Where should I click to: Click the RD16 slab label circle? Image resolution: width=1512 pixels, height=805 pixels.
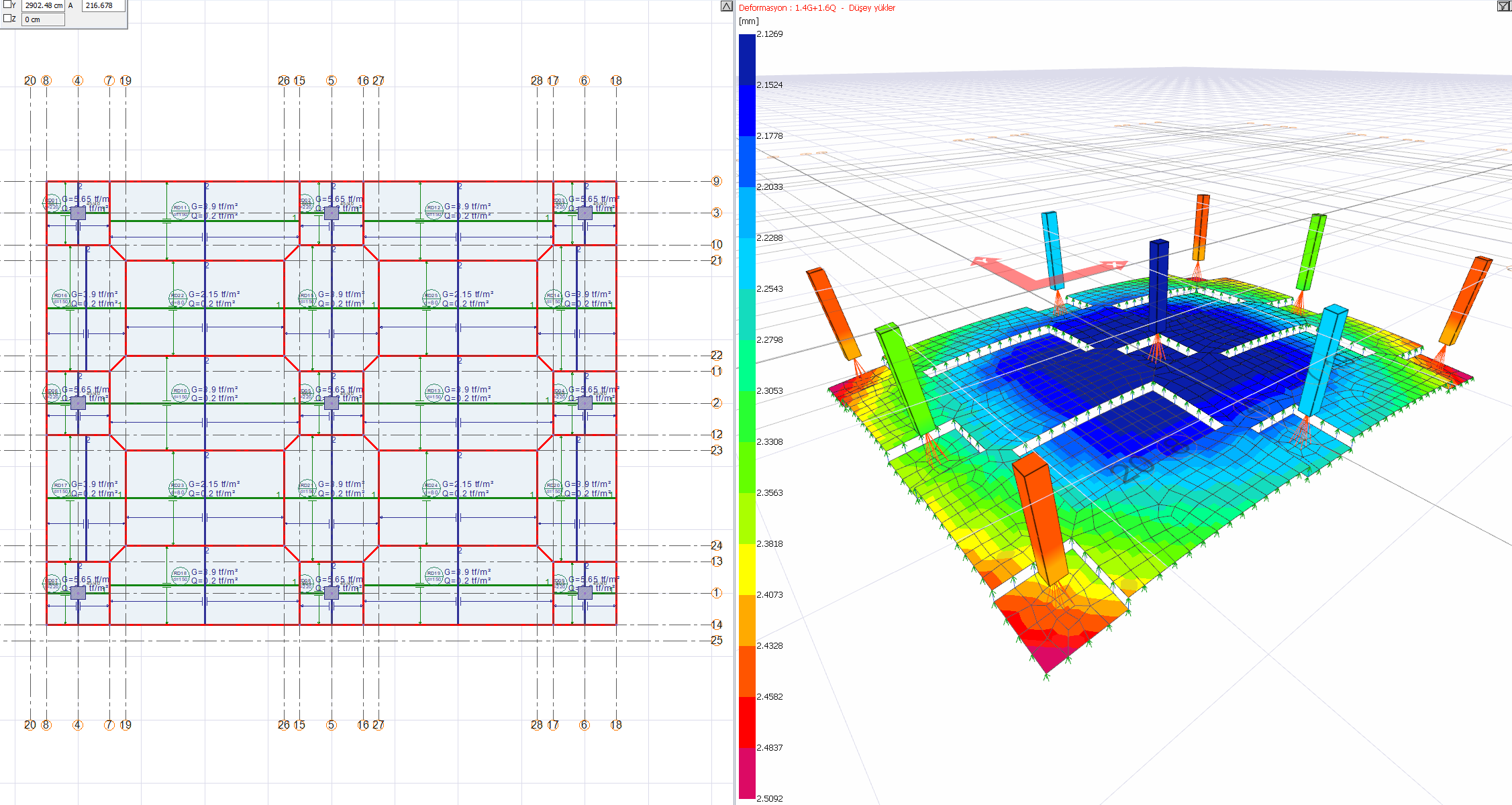(x=61, y=298)
